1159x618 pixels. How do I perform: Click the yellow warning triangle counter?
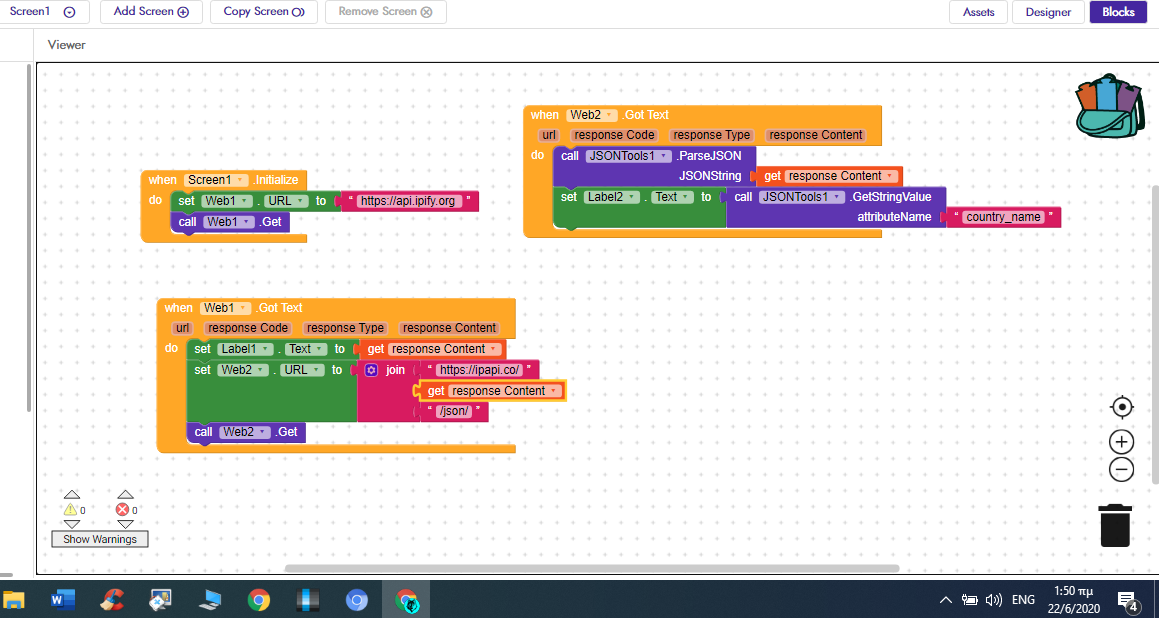(71, 510)
